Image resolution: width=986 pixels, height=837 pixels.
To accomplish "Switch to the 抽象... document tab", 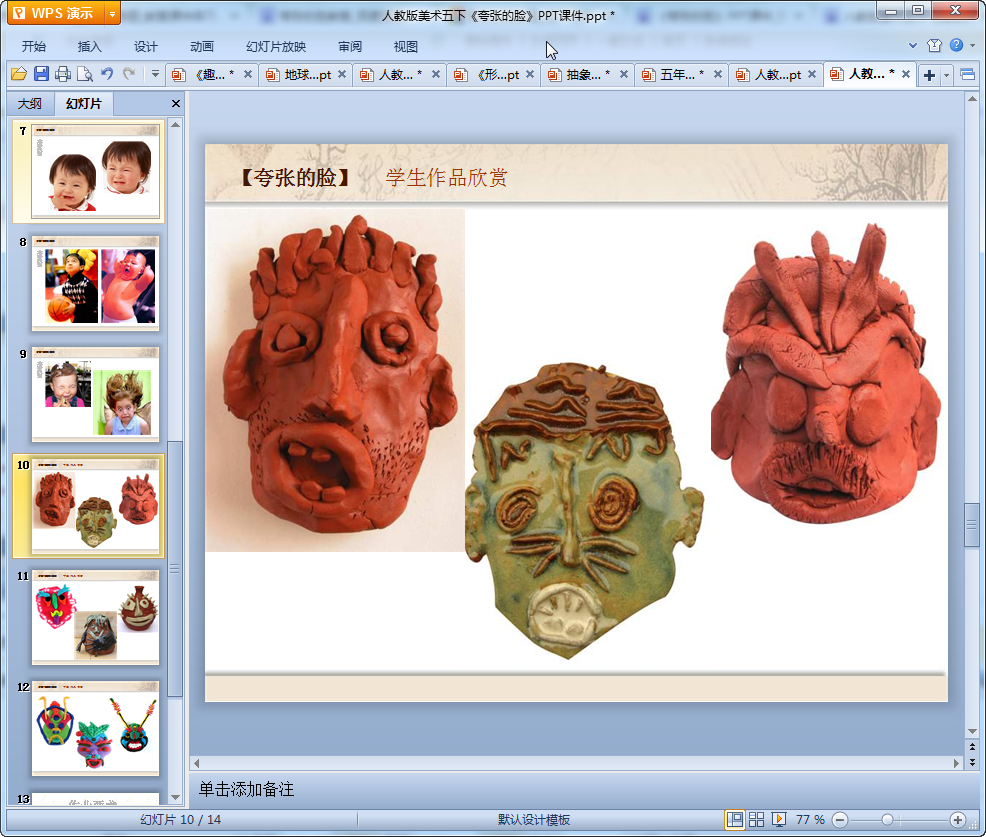I will 588,75.
